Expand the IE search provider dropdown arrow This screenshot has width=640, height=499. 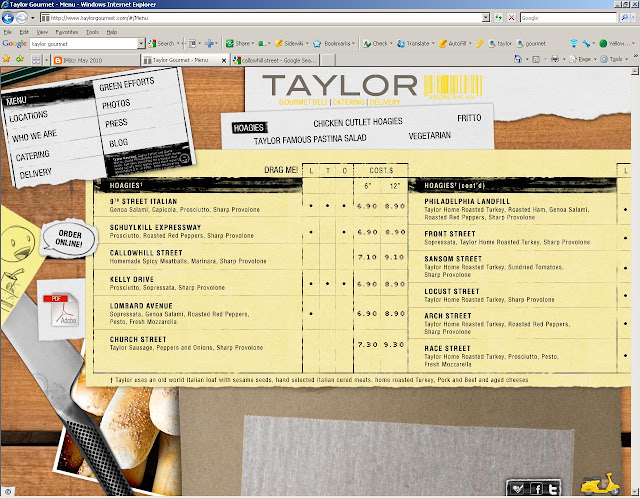click(632, 18)
